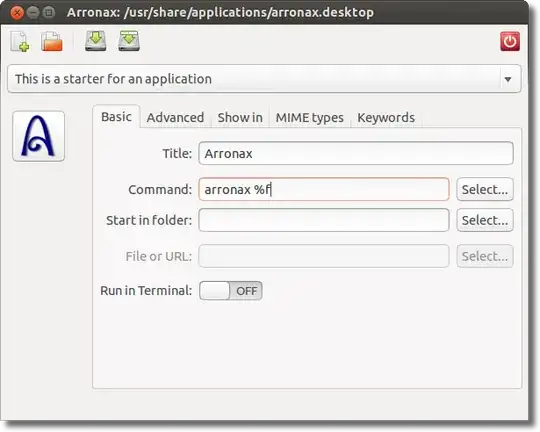Click the Command input field
The width and height of the screenshot is (540, 432).
coord(324,189)
